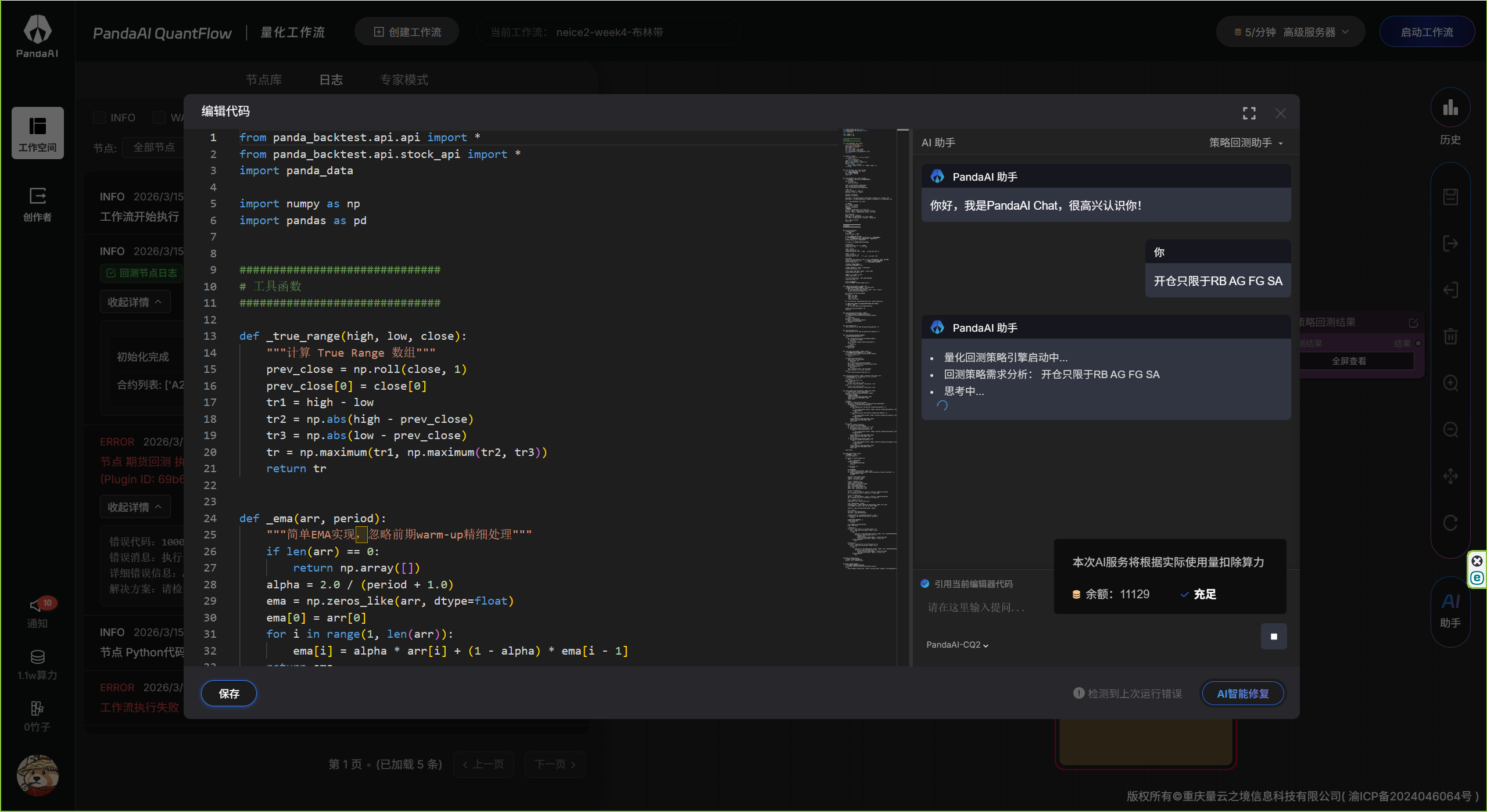Switch to the 节点库 tab
The image size is (1487, 812).
[x=264, y=80]
